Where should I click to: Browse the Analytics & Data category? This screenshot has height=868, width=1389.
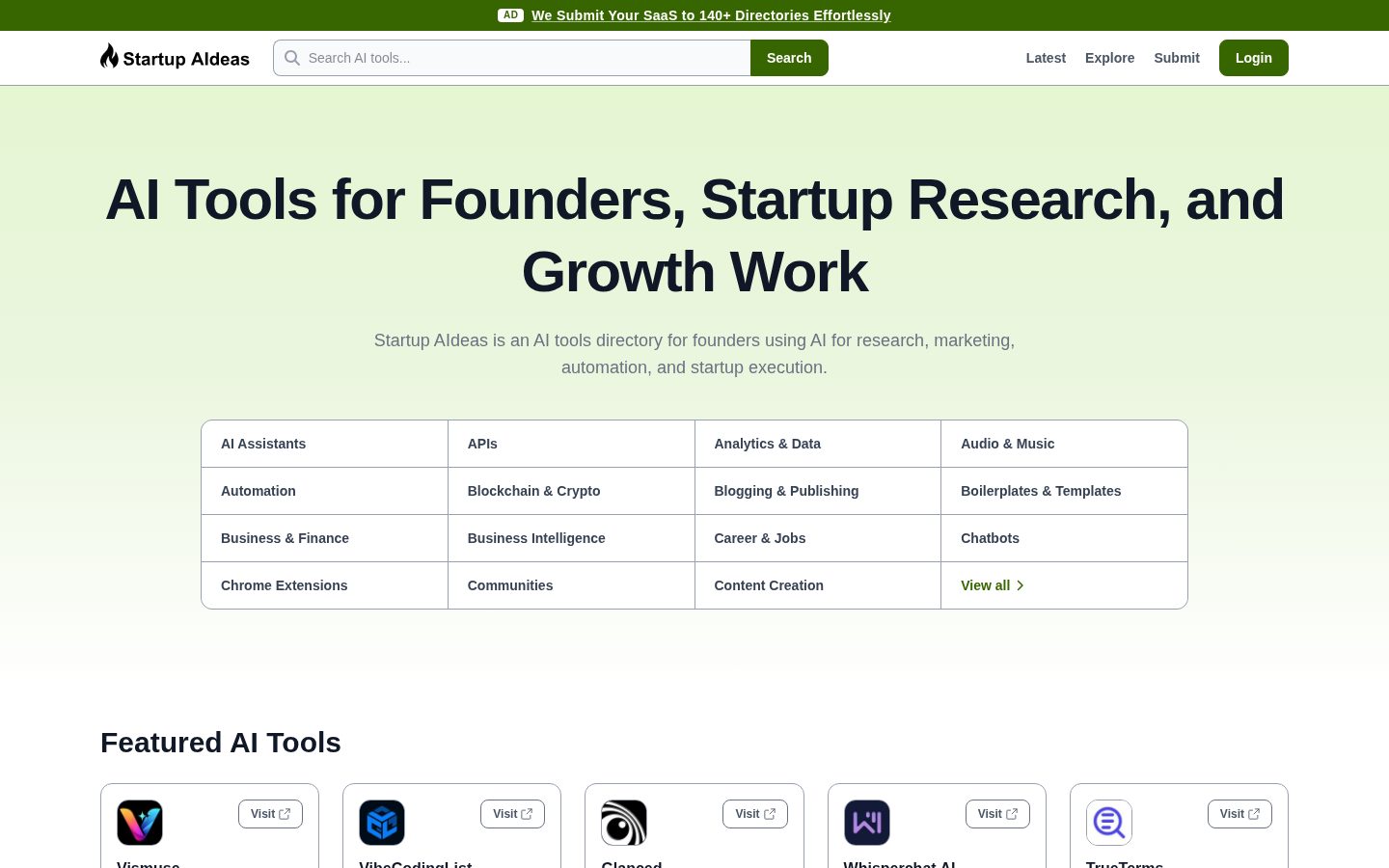point(818,444)
